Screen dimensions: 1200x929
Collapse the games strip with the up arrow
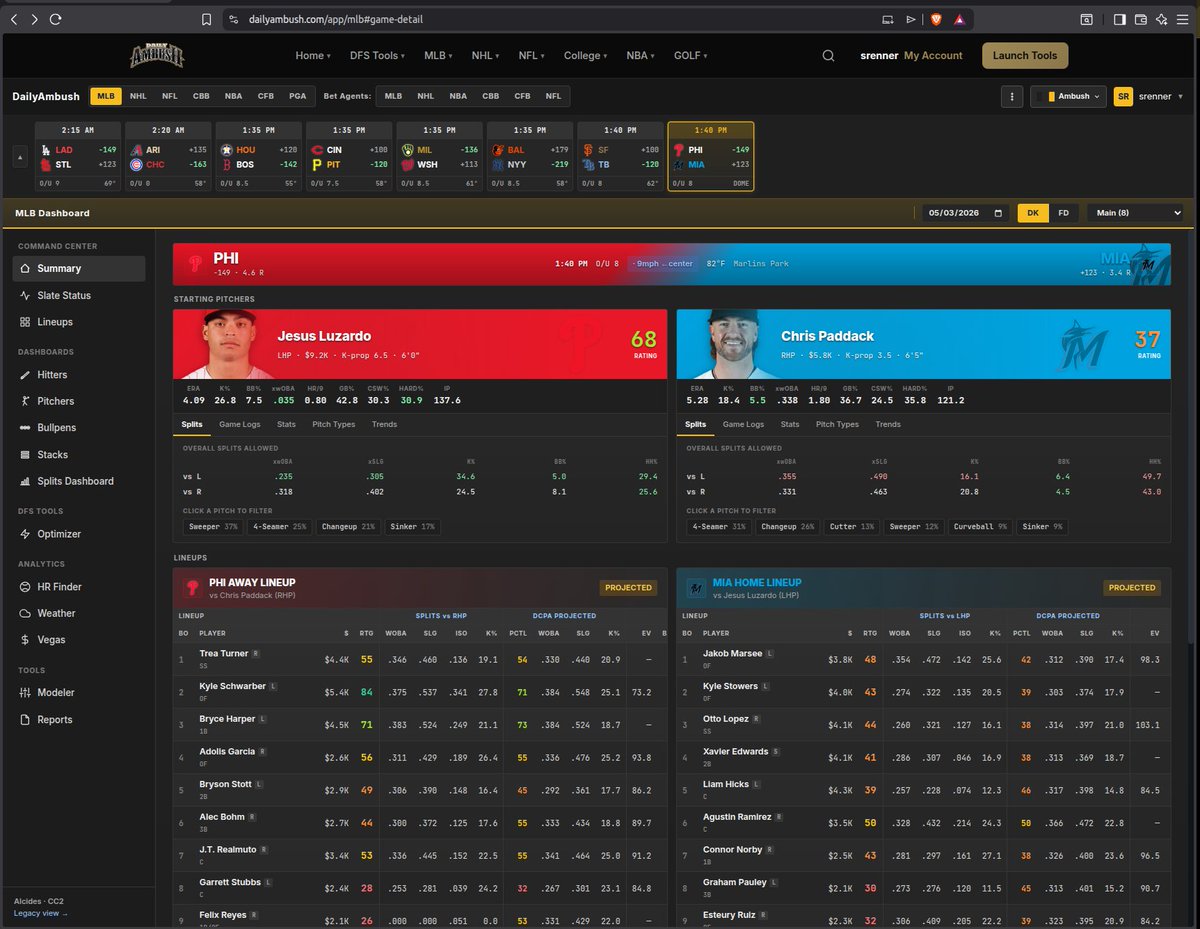pyautogui.click(x=20, y=157)
